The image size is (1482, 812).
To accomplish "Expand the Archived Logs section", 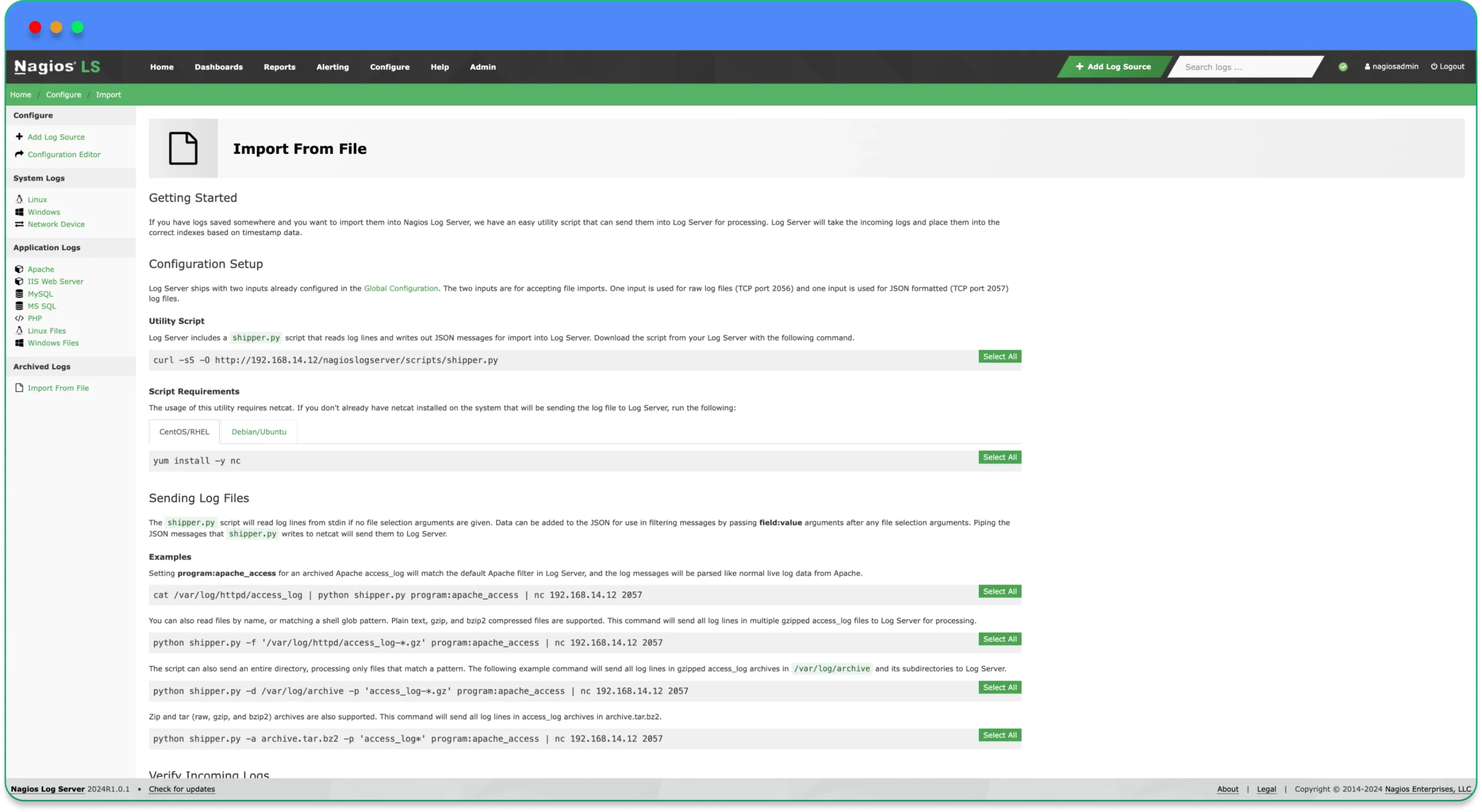I will [41, 366].
